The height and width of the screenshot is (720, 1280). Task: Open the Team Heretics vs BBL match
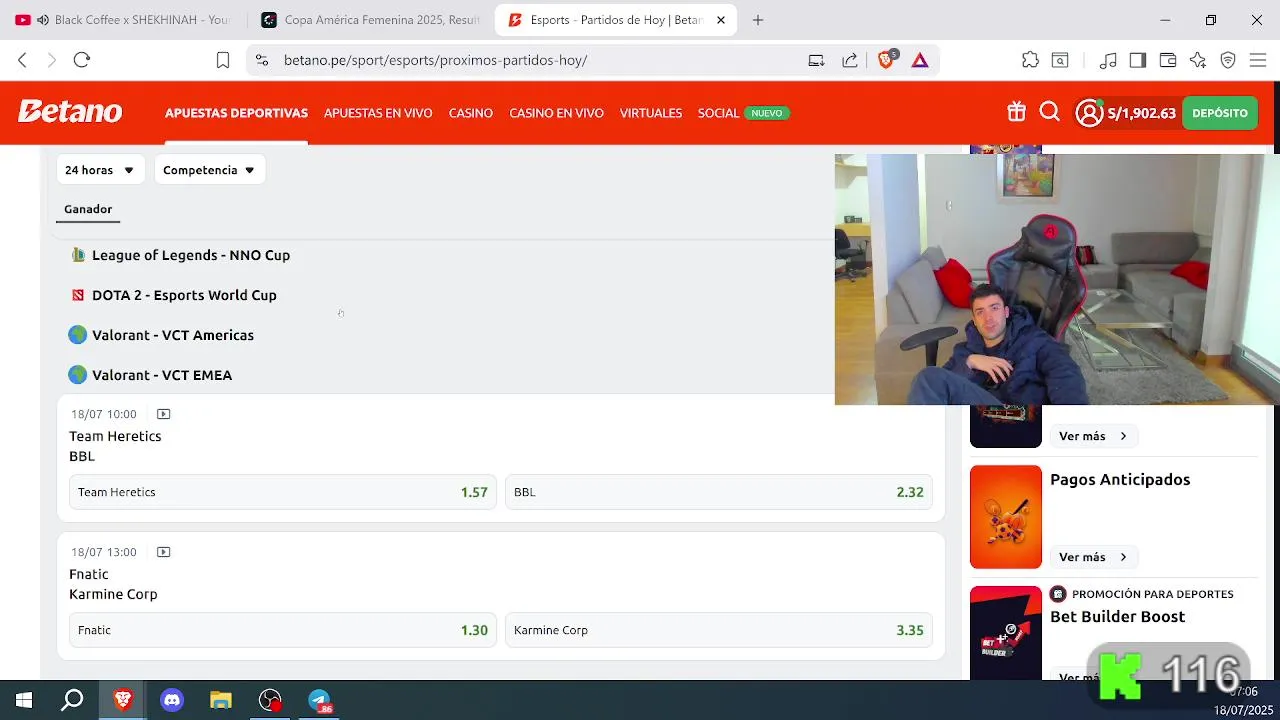115,446
